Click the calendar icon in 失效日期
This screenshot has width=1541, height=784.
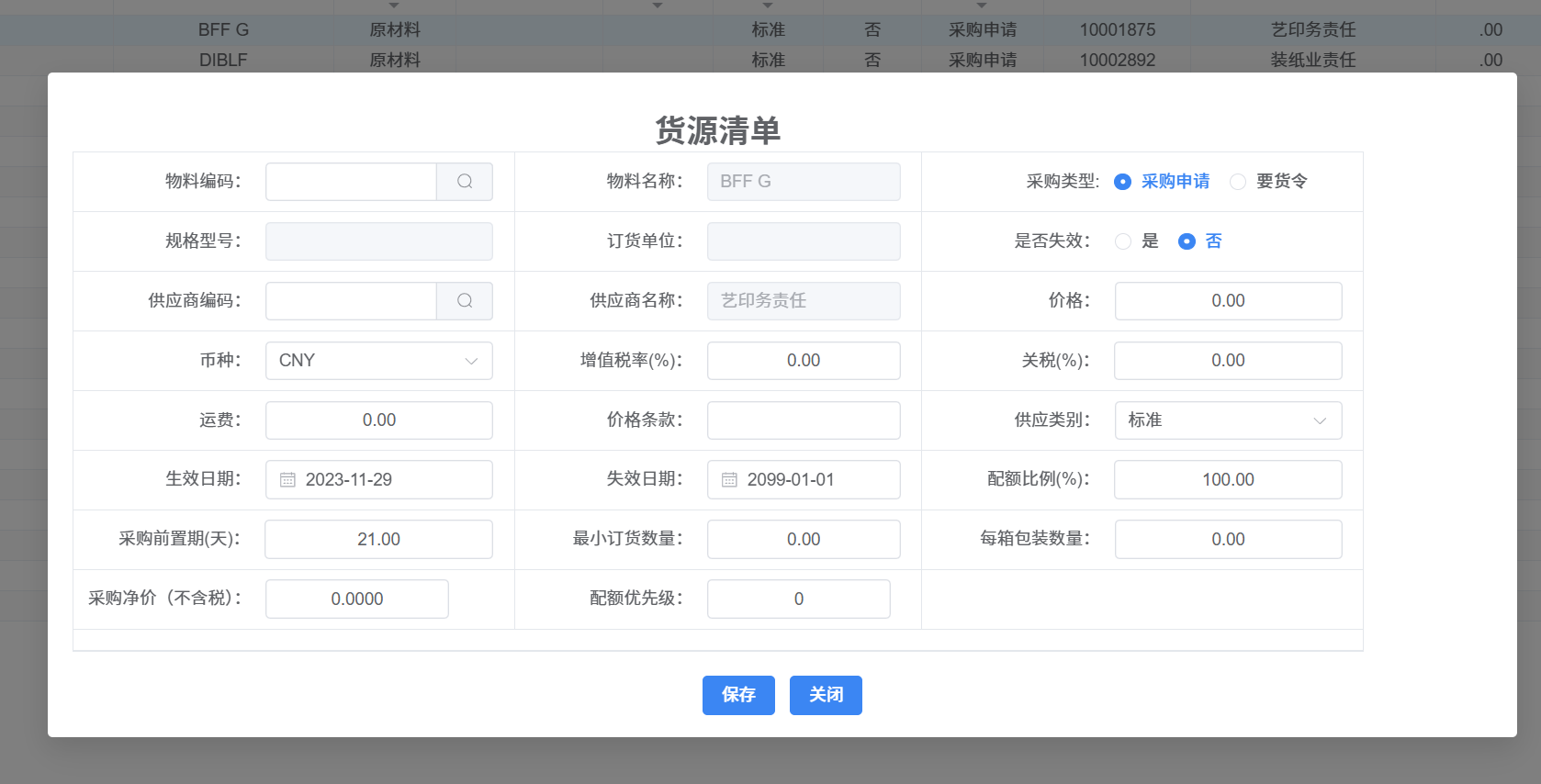(729, 480)
